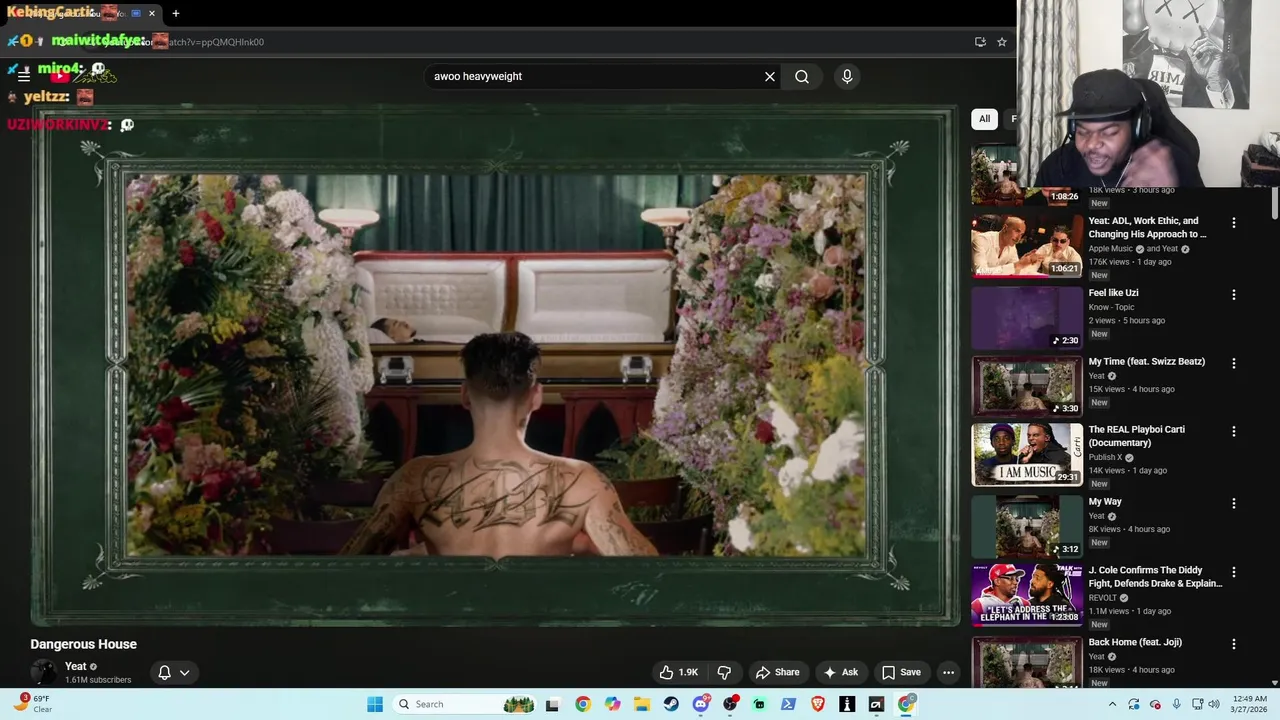Play 'The REAL Playboi Carti' documentary thumbnail
The image size is (1280, 720).
pyautogui.click(x=1027, y=454)
